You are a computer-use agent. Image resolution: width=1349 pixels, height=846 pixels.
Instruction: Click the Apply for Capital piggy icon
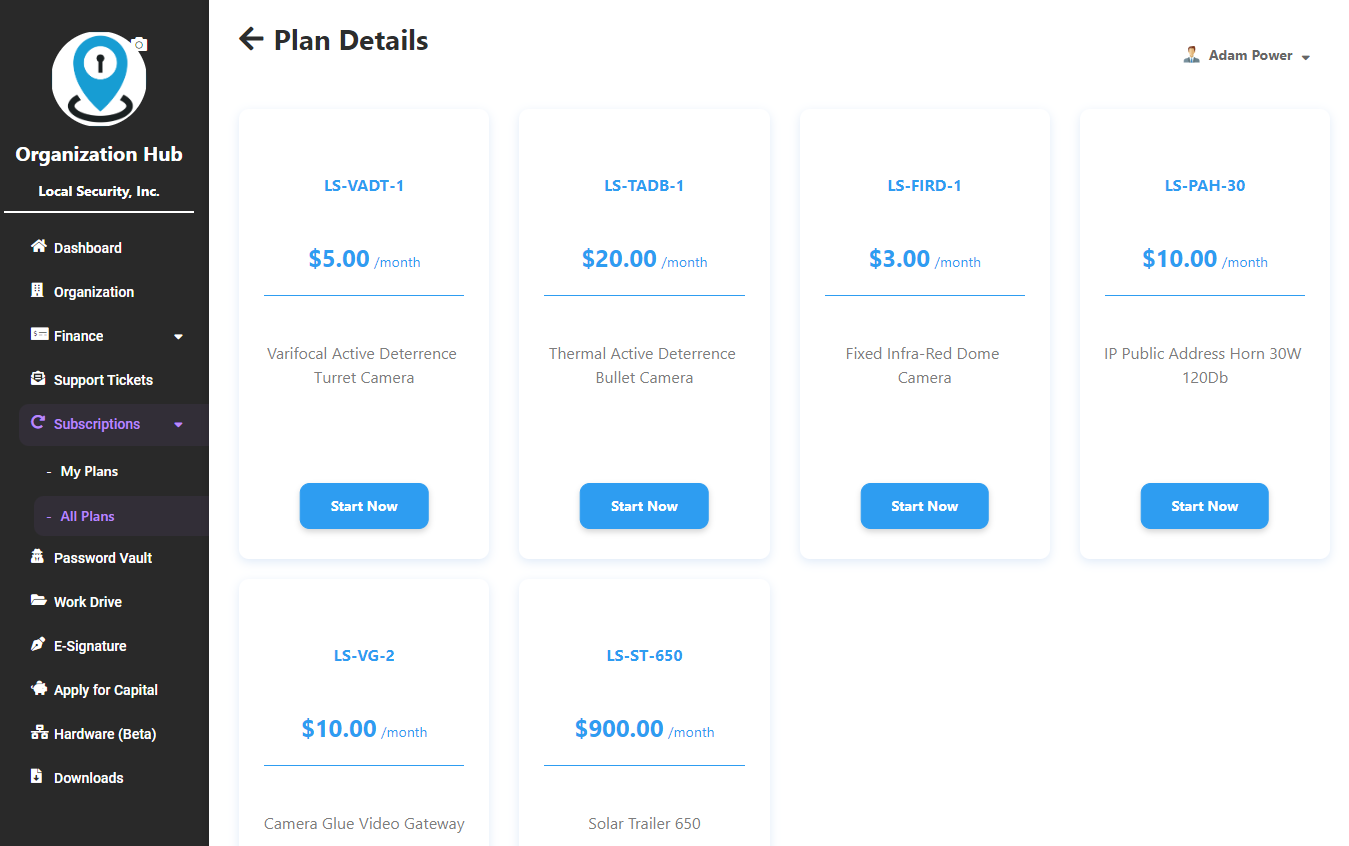click(x=39, y=688)
